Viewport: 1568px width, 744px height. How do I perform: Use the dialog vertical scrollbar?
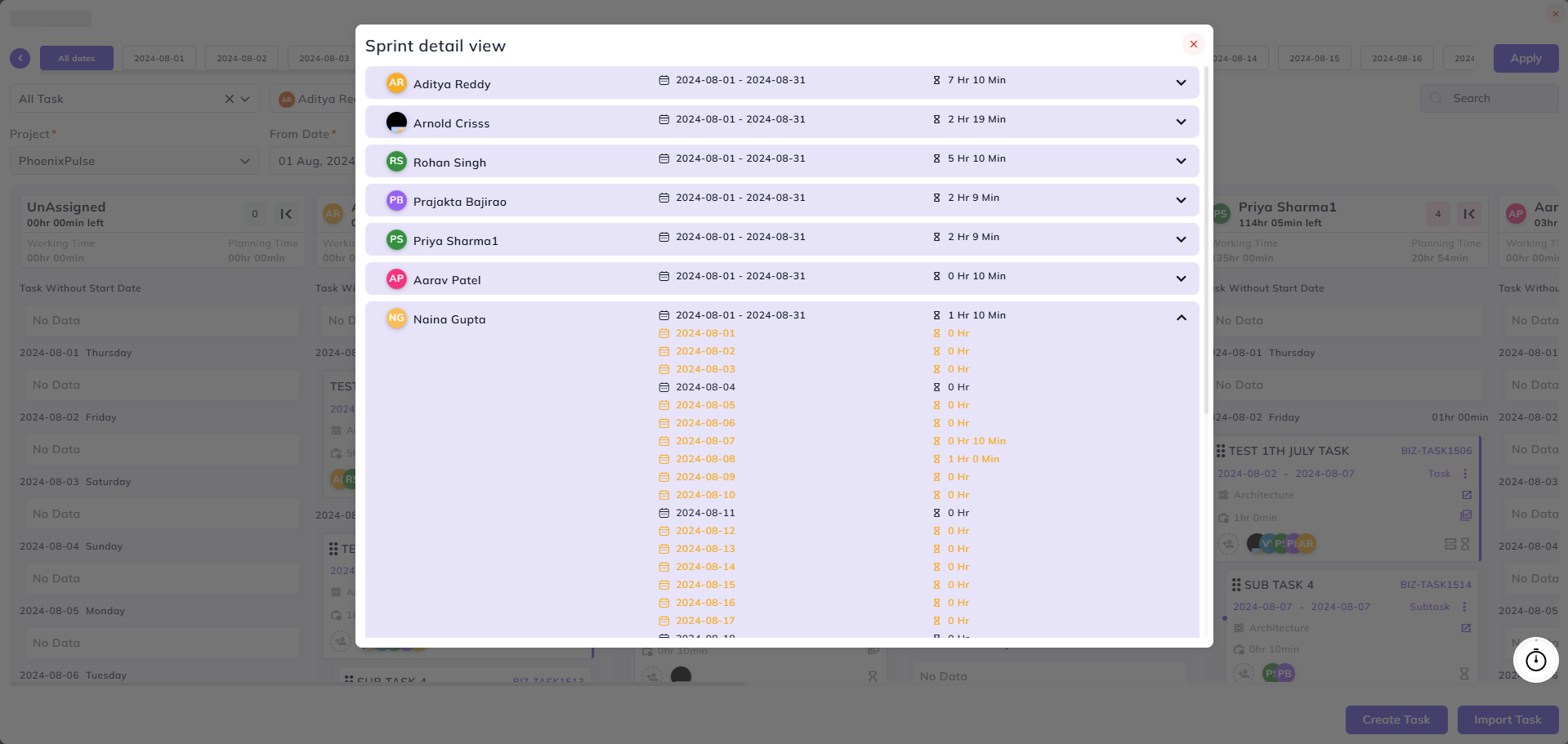[x=1205, y=241]
